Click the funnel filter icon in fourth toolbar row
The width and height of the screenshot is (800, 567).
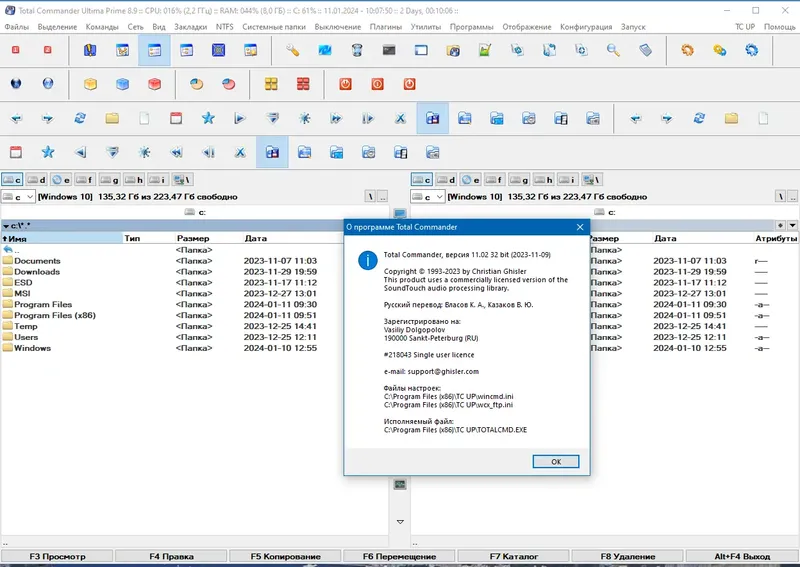112,152
